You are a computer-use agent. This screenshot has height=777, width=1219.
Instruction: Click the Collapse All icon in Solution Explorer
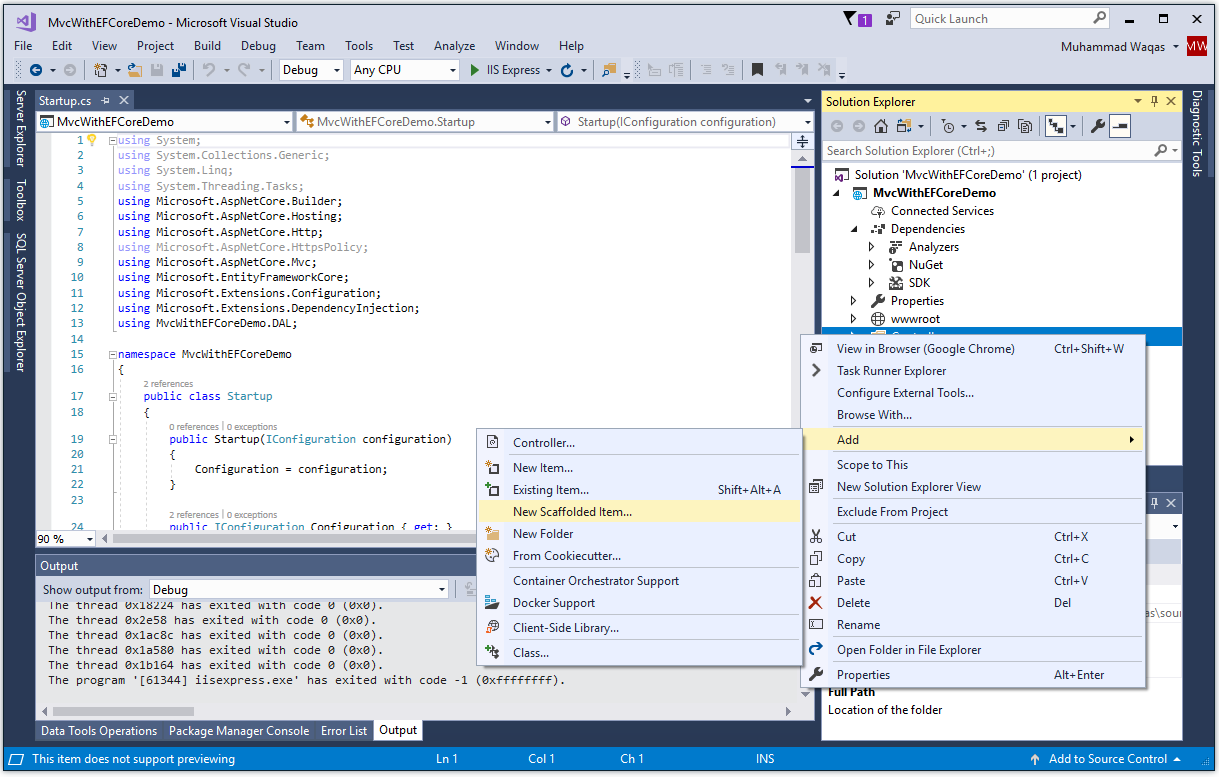coord(1003,126)
